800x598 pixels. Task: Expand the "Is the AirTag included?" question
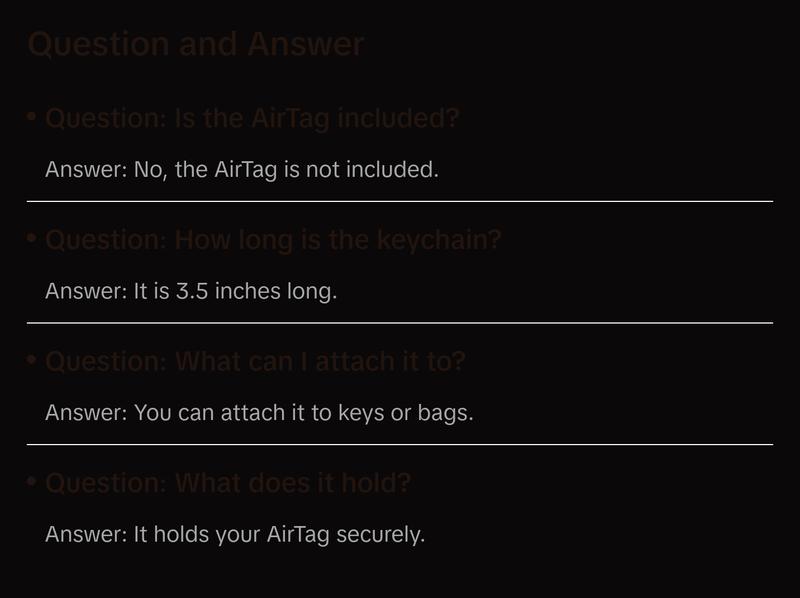tap(252, 118)
